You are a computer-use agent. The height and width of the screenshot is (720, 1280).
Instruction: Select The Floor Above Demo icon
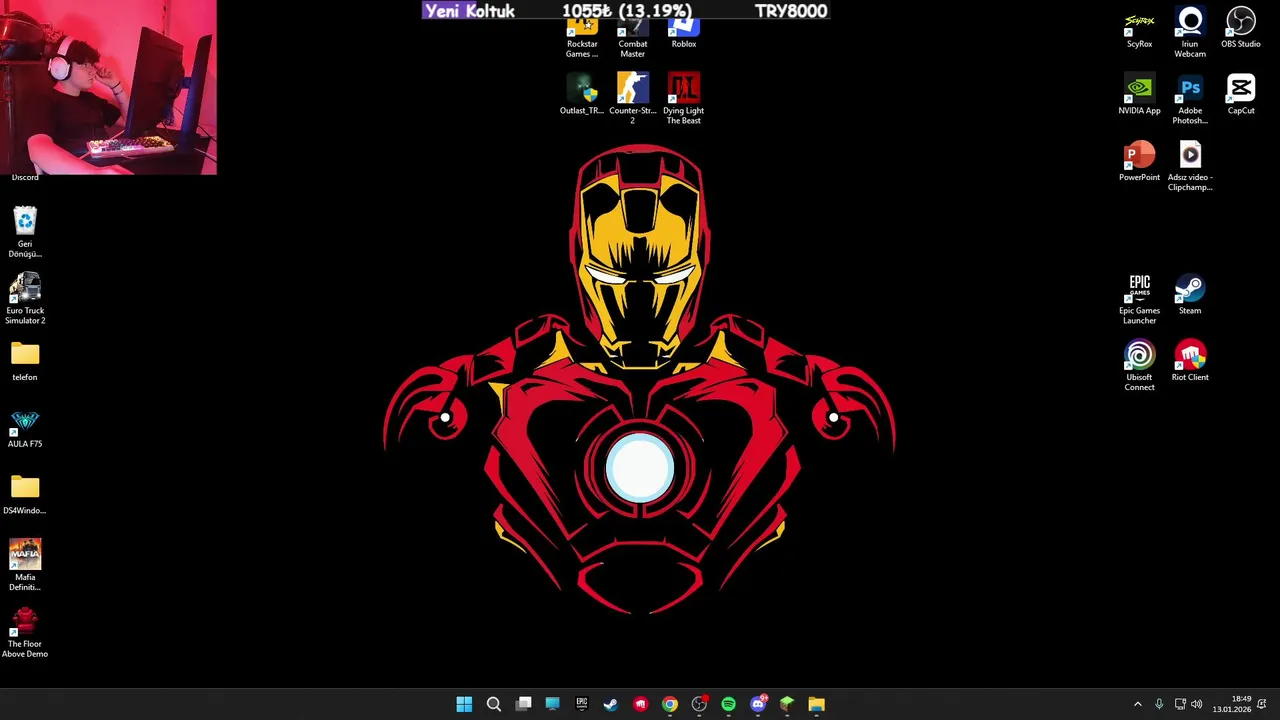(25, 632)
